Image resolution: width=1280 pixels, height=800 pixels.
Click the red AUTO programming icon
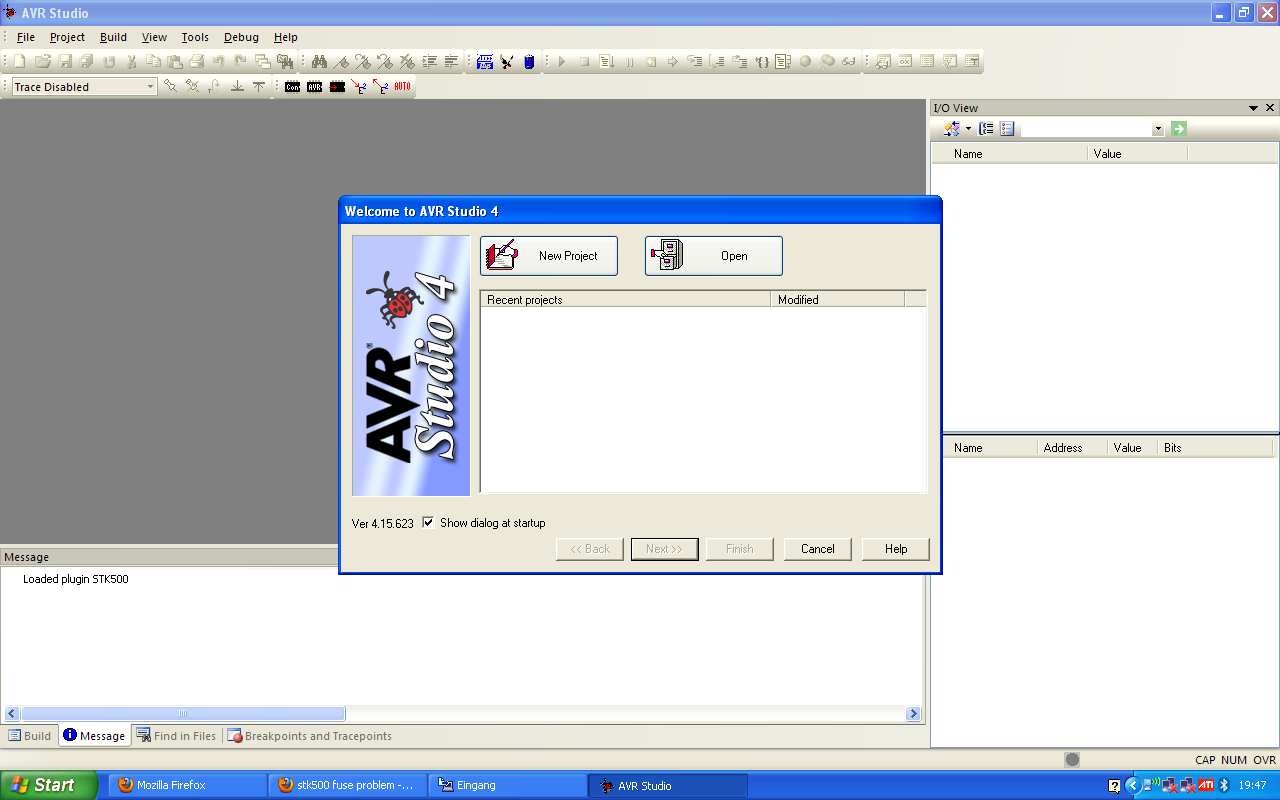click(x=402, y=87)
